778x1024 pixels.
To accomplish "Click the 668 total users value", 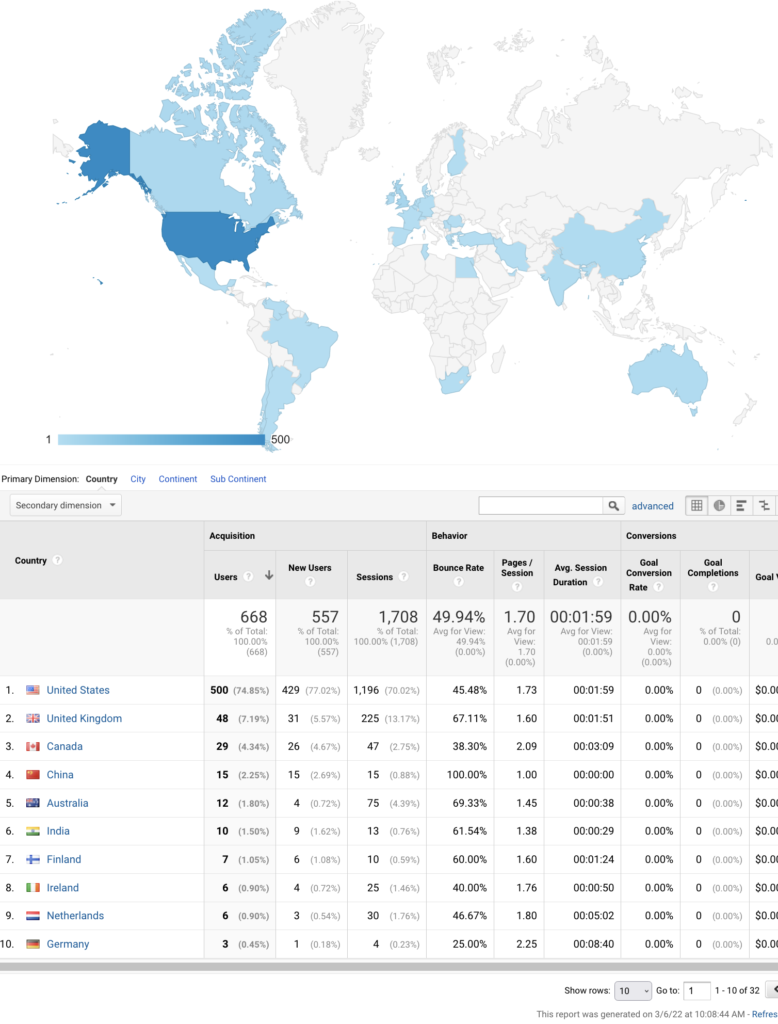I will (x=253, y=617).
